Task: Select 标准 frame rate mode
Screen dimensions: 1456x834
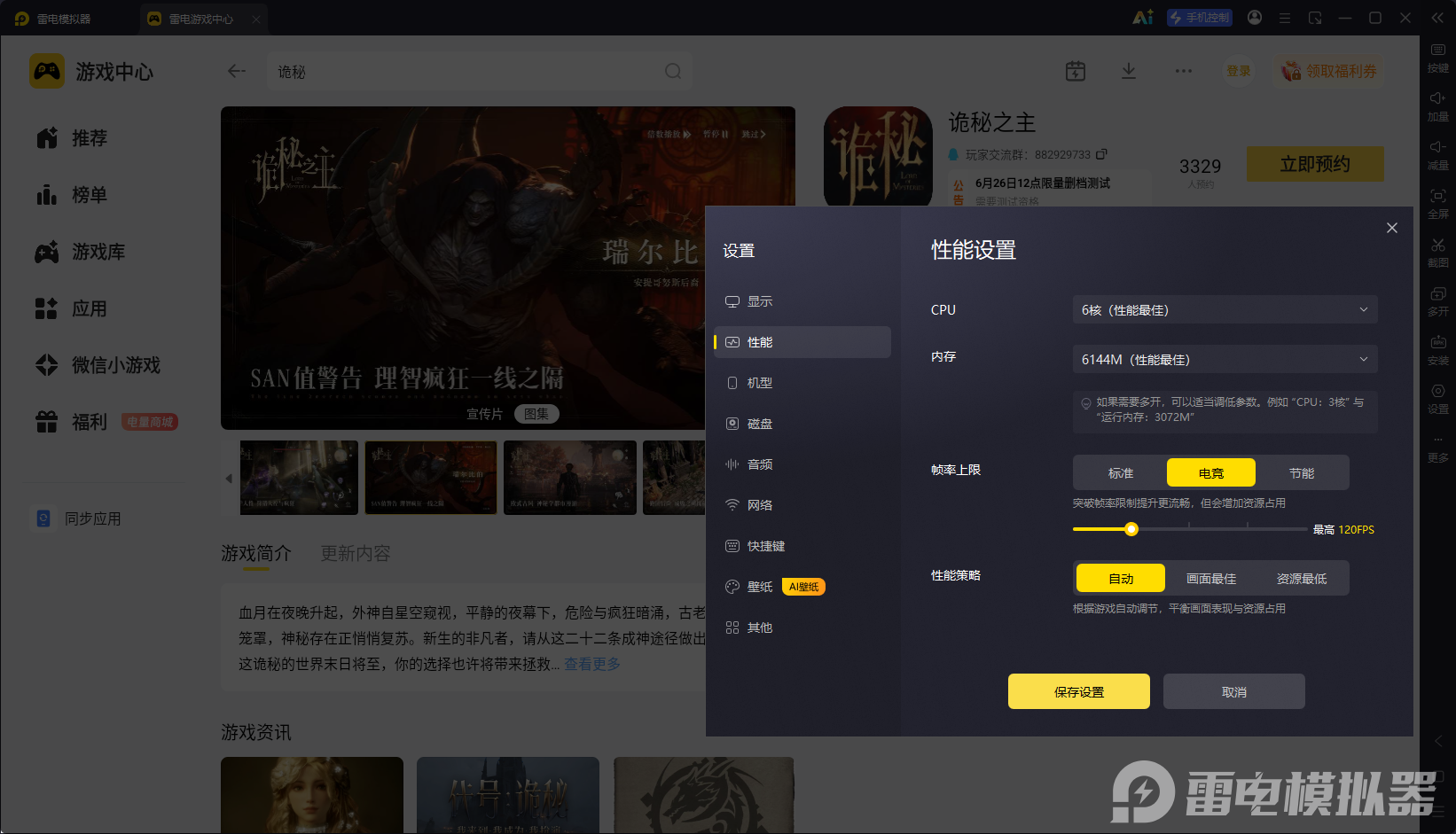Action: point(1121,473)
